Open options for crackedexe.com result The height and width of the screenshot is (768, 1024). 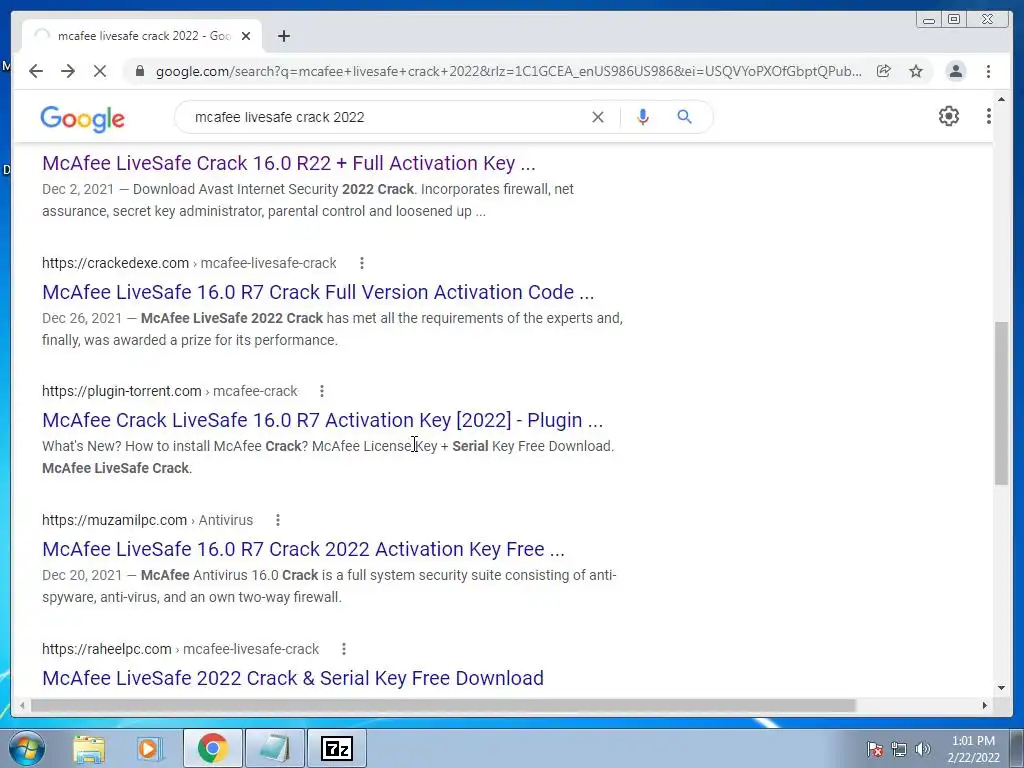click(362, 263)
